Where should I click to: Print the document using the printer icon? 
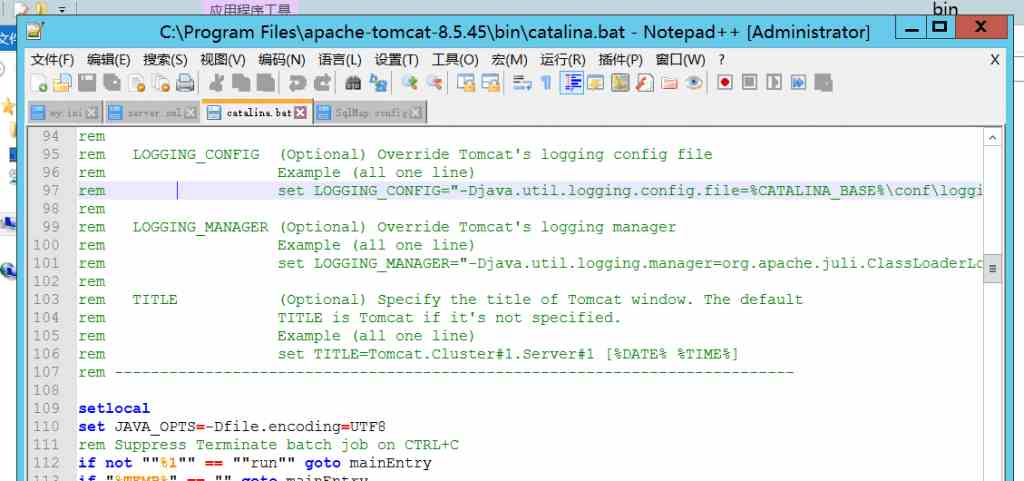point(185,83)
